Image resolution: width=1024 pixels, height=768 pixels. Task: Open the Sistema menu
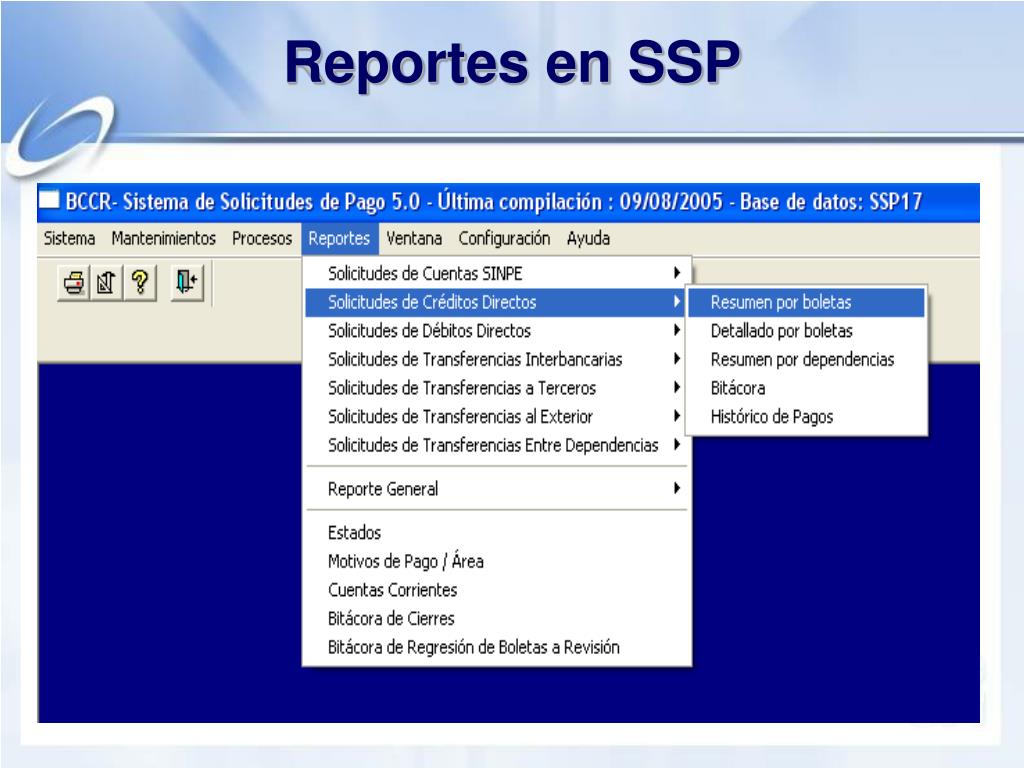pyautogui.click(x=69, y=238)
